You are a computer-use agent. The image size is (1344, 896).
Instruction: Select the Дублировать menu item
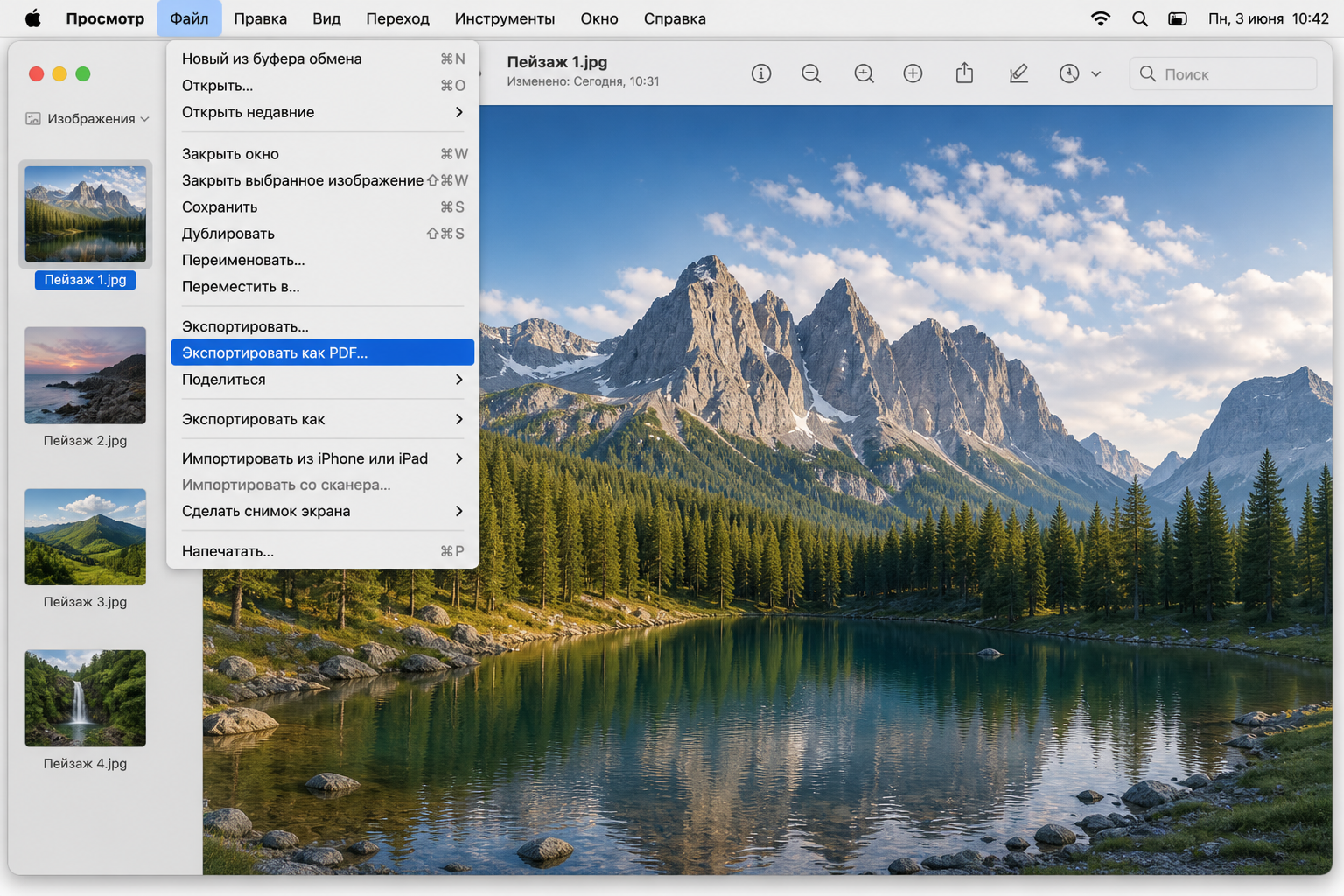coord(323,234)
